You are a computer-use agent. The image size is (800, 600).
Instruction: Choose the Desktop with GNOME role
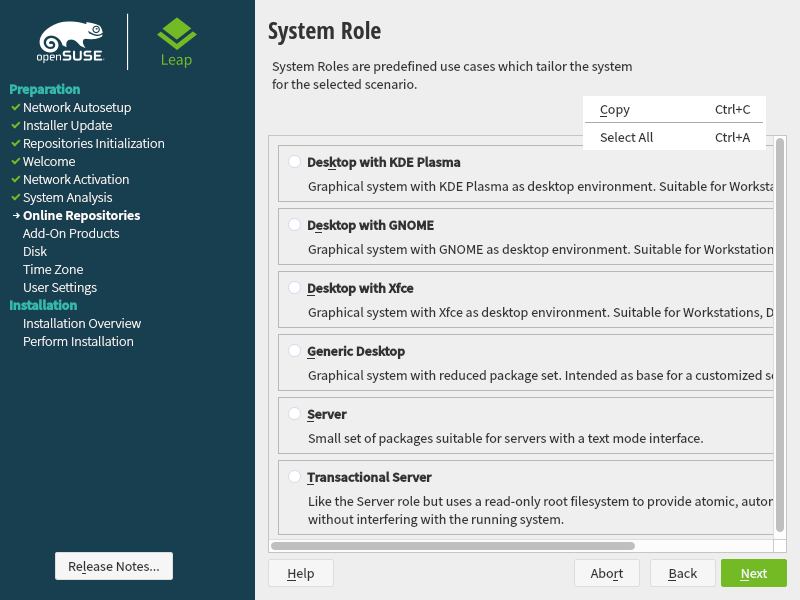click(294, 225)
